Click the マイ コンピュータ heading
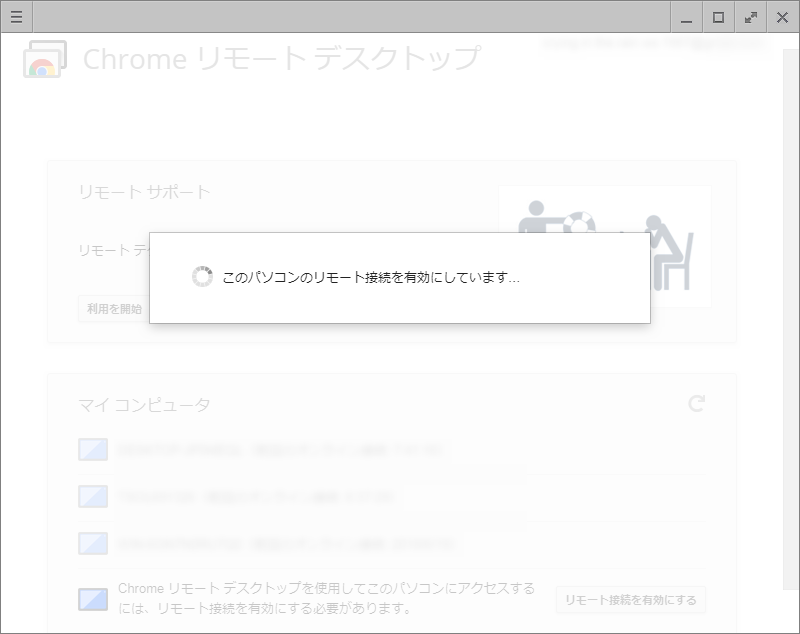Image resolution: width=800 pixels, height=634 pixels. point(144,405)
